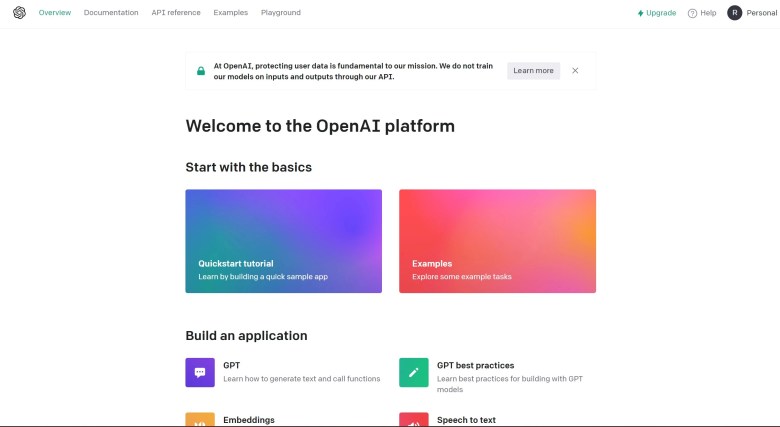This screenshot has height=427, width=780.
Task: Click the Help question mark icon
Action: point(692,13)
